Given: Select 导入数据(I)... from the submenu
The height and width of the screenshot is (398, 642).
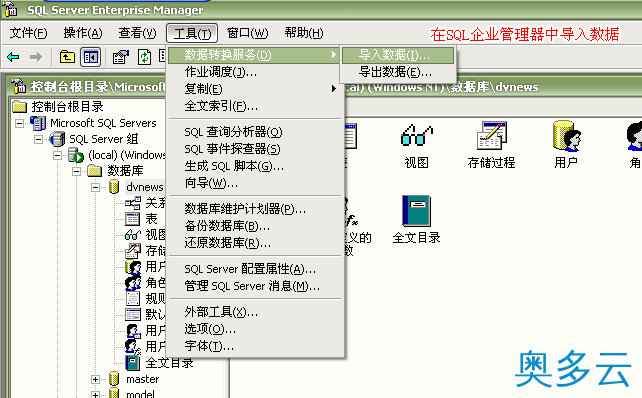Looking at the screenshot, I should (x=398, y=55).
